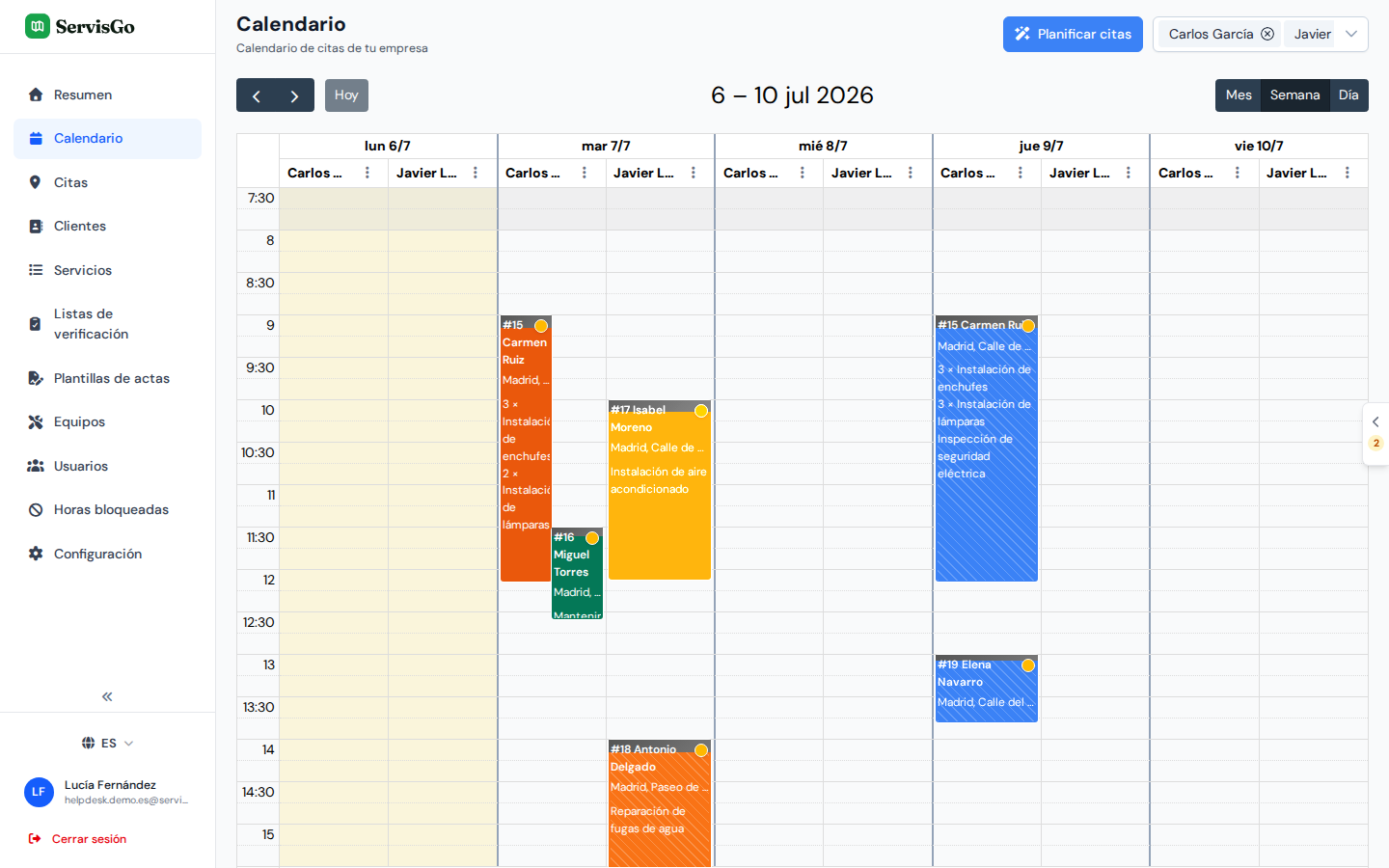
Task: Open appointment #18 Antonio Delgado
Action: click(660, 803)
